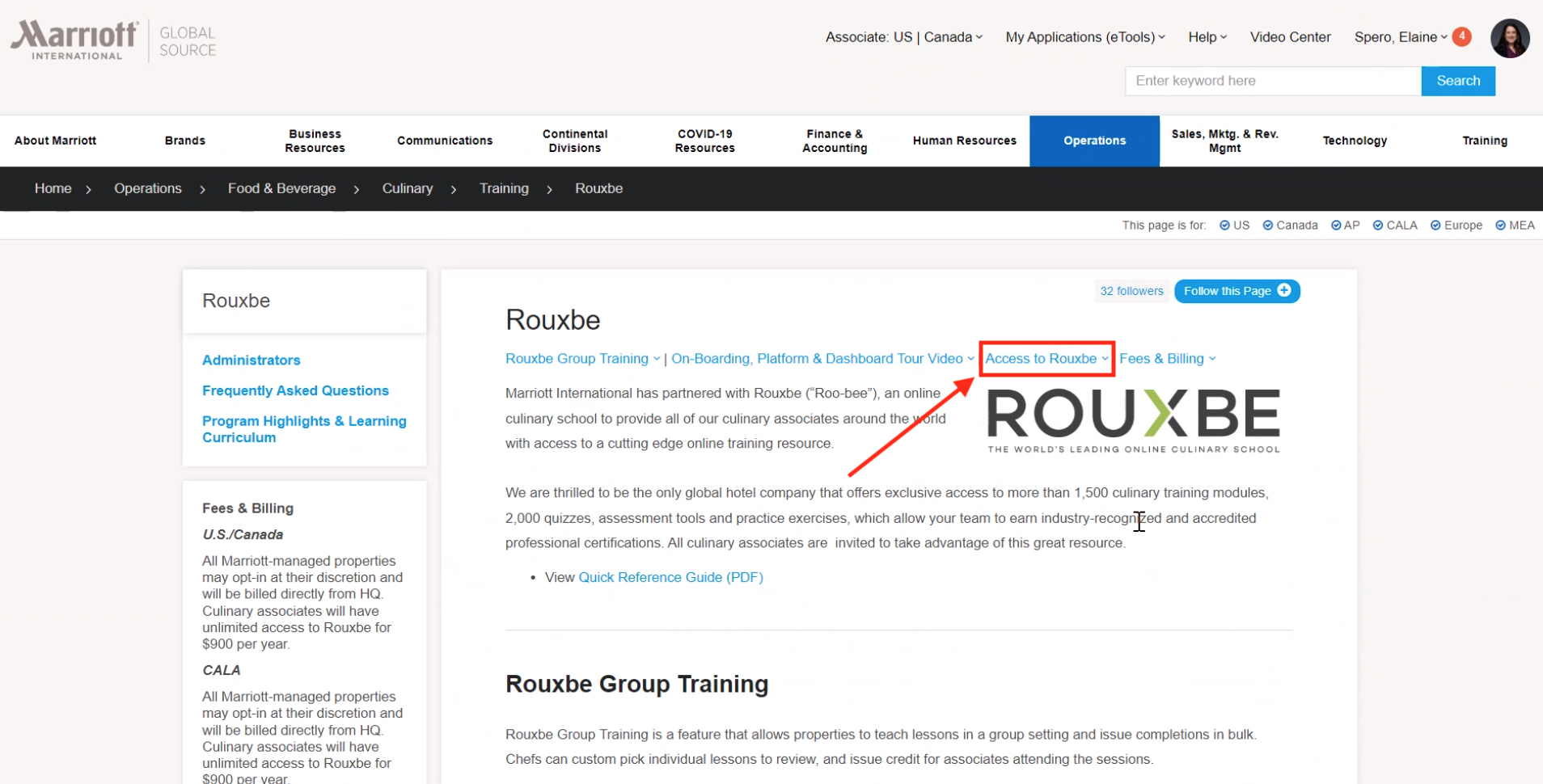
Task: Open the Administrators sidebar link
Action: coord(251,360)
